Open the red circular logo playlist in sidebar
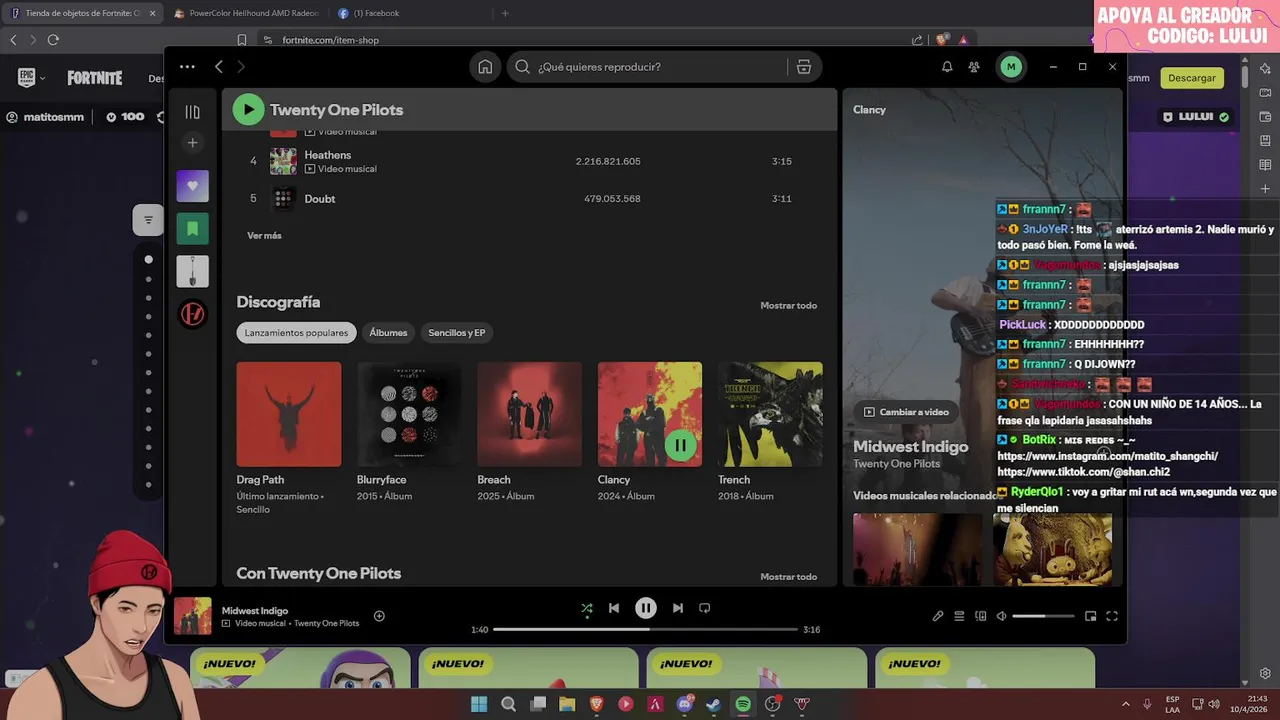1280x720 pixels. (x=193, y=314)
